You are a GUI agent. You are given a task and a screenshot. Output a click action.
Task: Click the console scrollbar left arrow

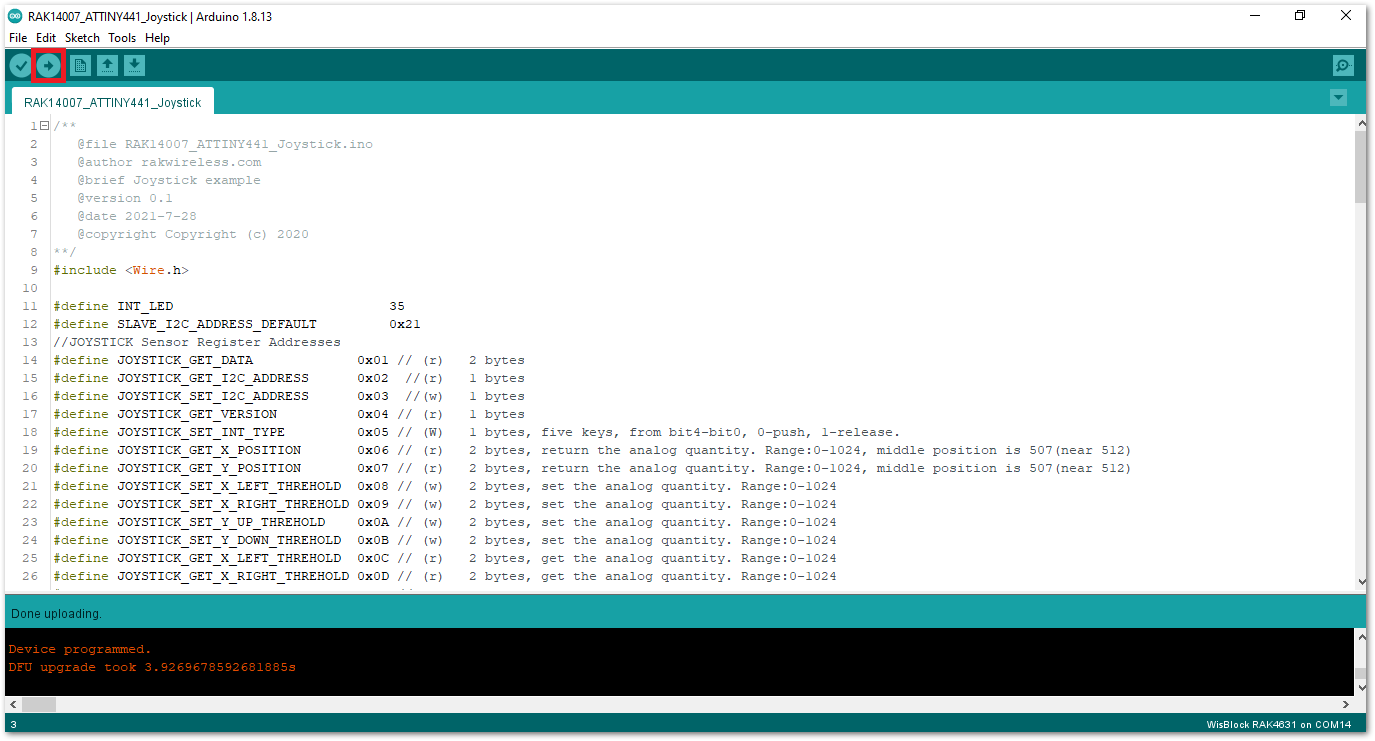[x=12, y=704]
